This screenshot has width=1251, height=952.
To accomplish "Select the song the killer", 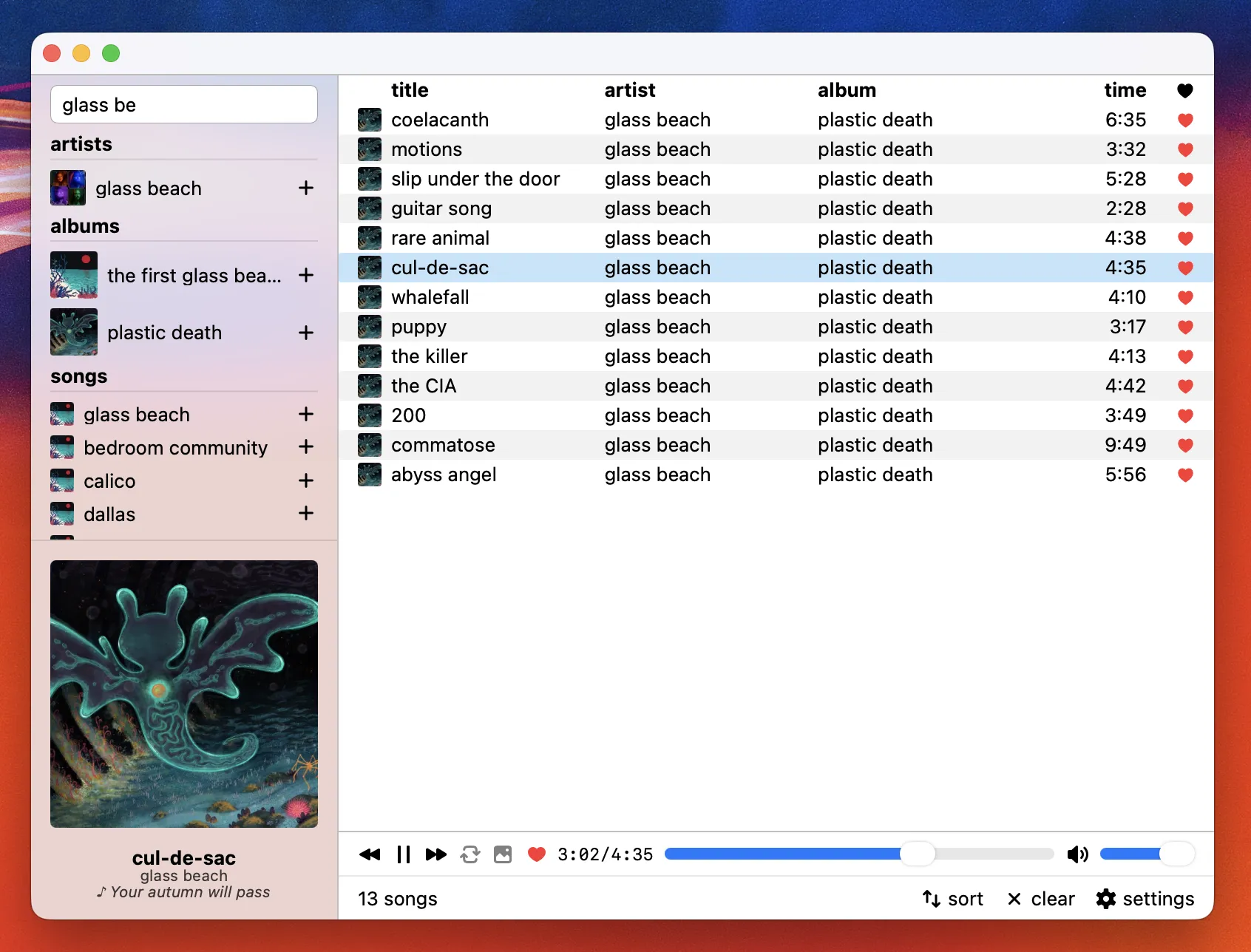I will (776, 356).
